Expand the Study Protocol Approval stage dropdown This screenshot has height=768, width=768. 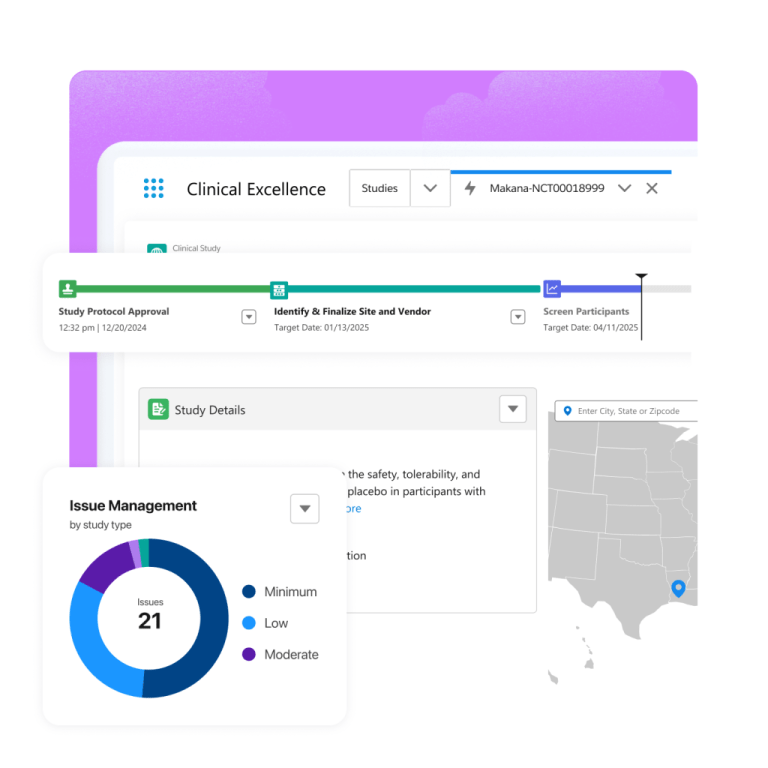[249, 317]
